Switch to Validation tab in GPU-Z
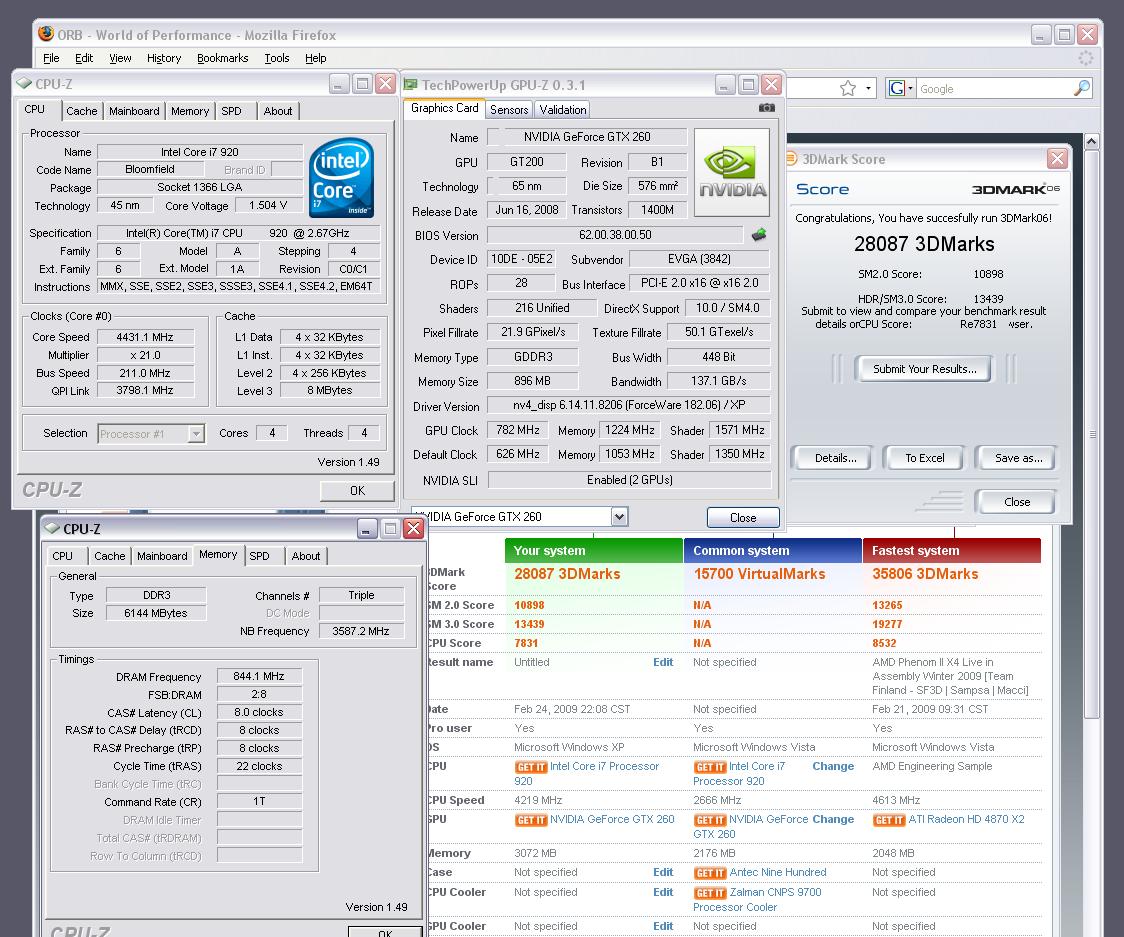This screenshot has width=1124, height=937. (x=563, y=110)
